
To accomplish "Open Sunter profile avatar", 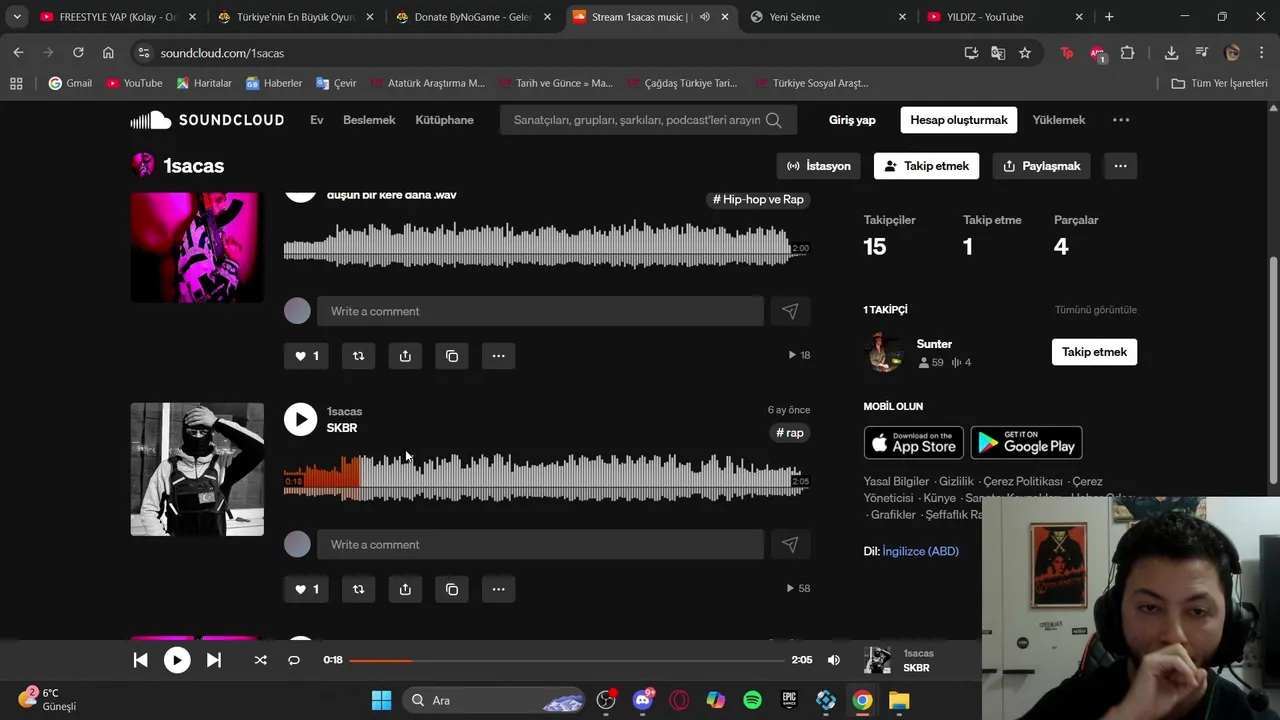I will [x=883, y=352].
